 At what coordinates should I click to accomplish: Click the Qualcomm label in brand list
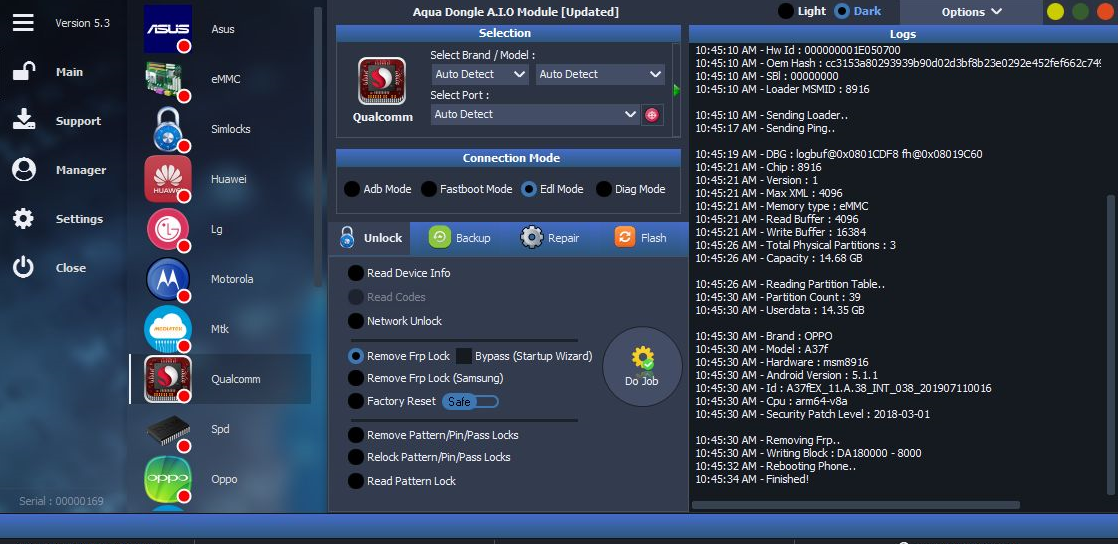coord(235,379)
